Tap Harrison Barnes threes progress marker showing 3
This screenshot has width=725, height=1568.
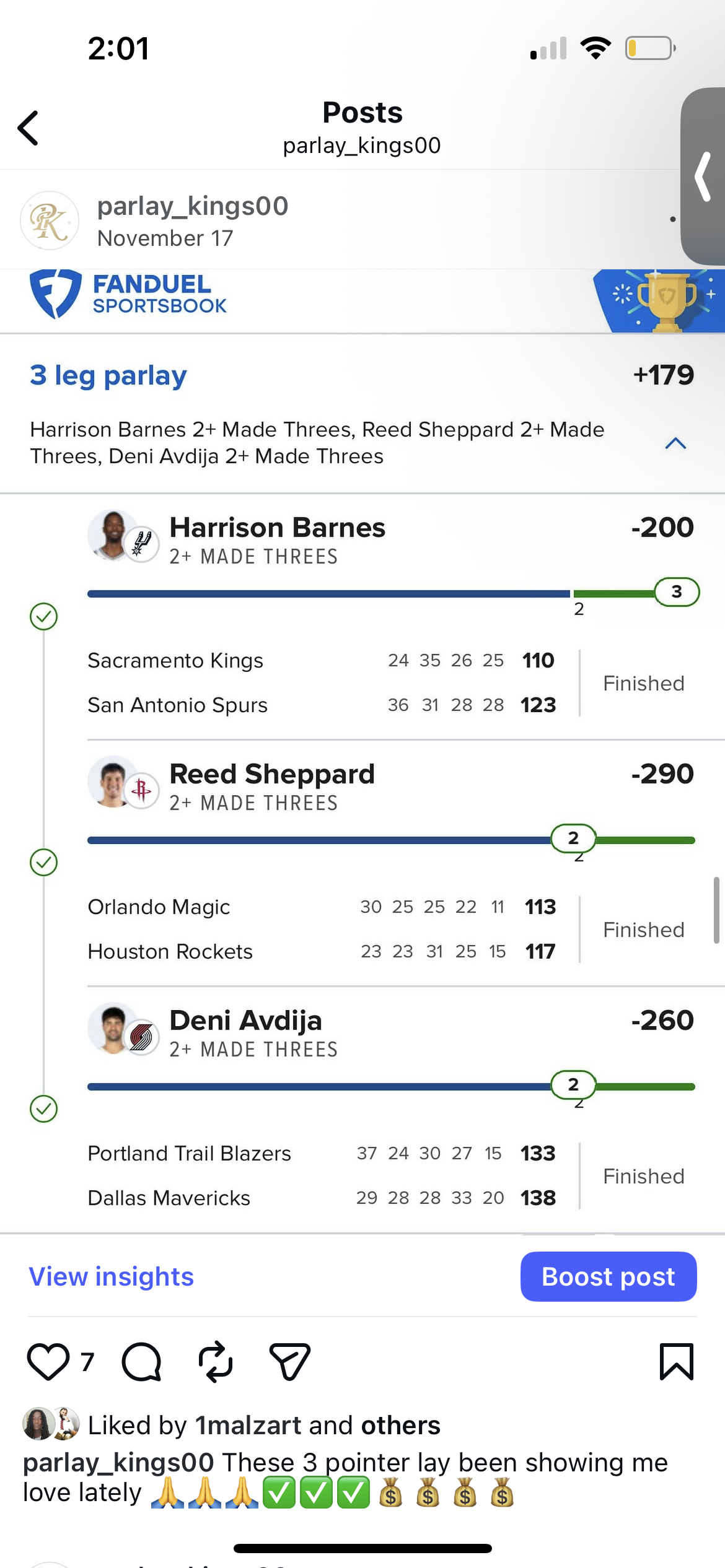point(677,592)
